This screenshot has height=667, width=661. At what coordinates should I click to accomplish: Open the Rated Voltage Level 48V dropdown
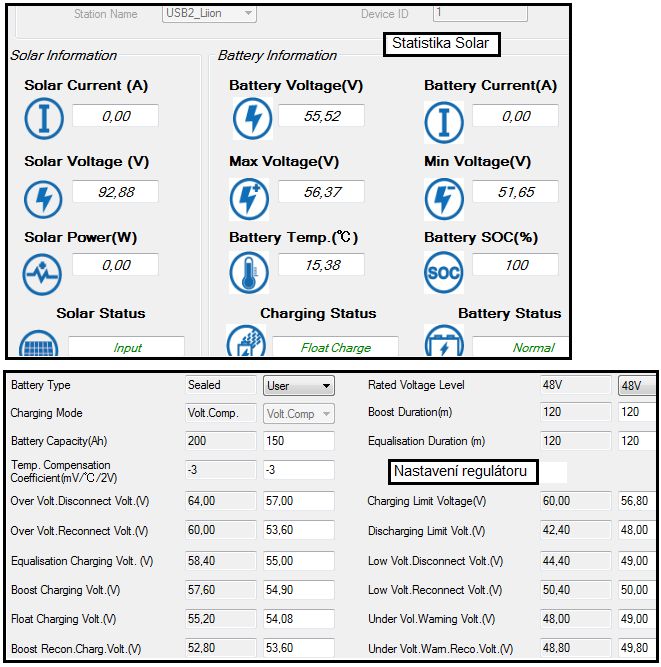[x=637, y=386]
